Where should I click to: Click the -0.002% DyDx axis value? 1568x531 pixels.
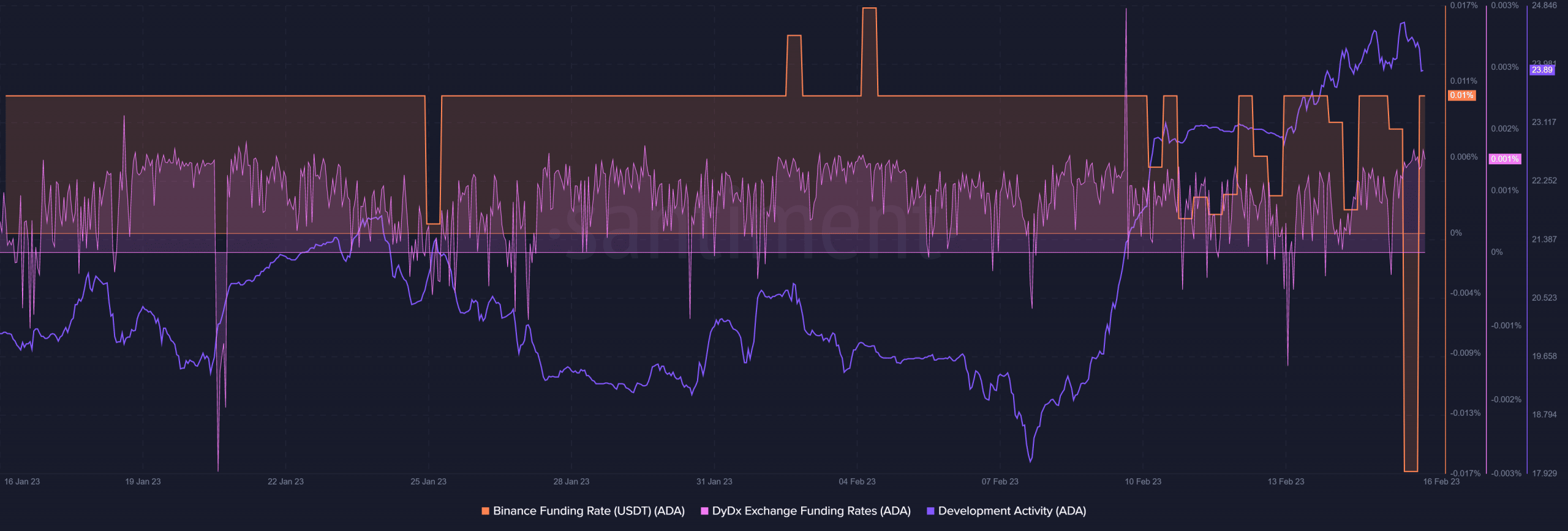click(x=1506, y=400)
